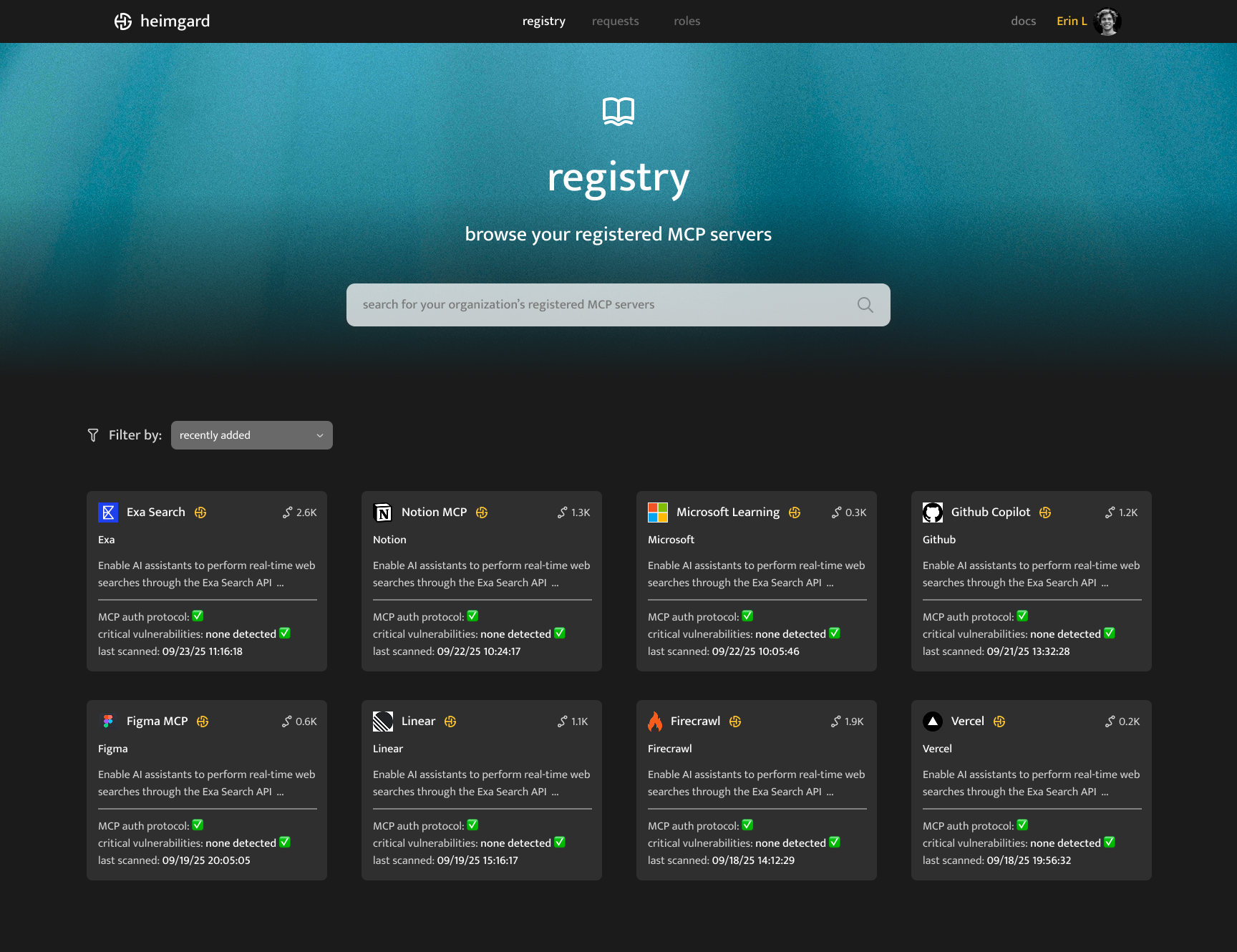Open the roles section

click(x=687, y=21)
